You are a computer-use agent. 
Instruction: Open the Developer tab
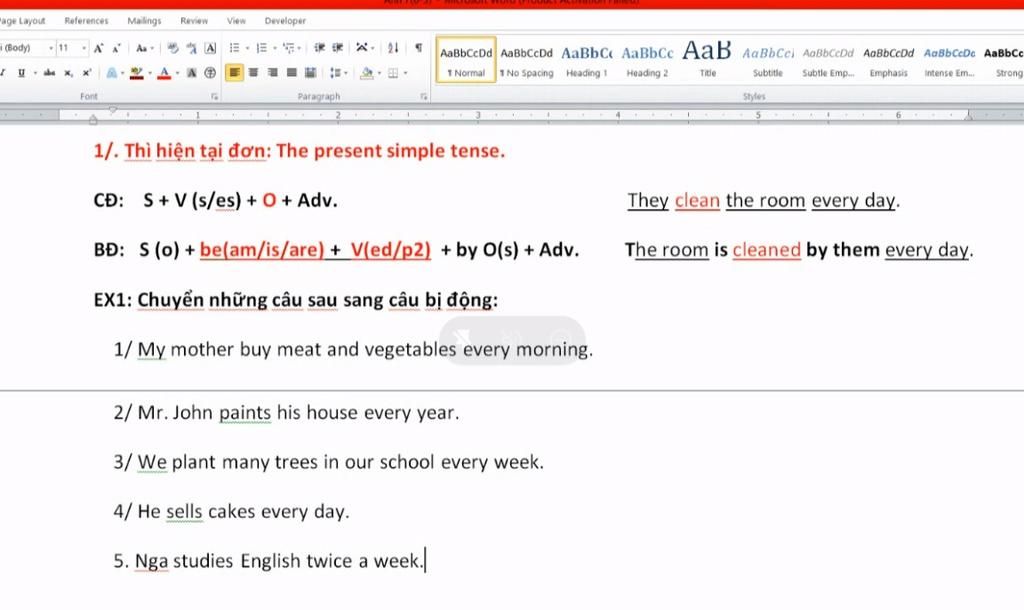click(285, 21)
